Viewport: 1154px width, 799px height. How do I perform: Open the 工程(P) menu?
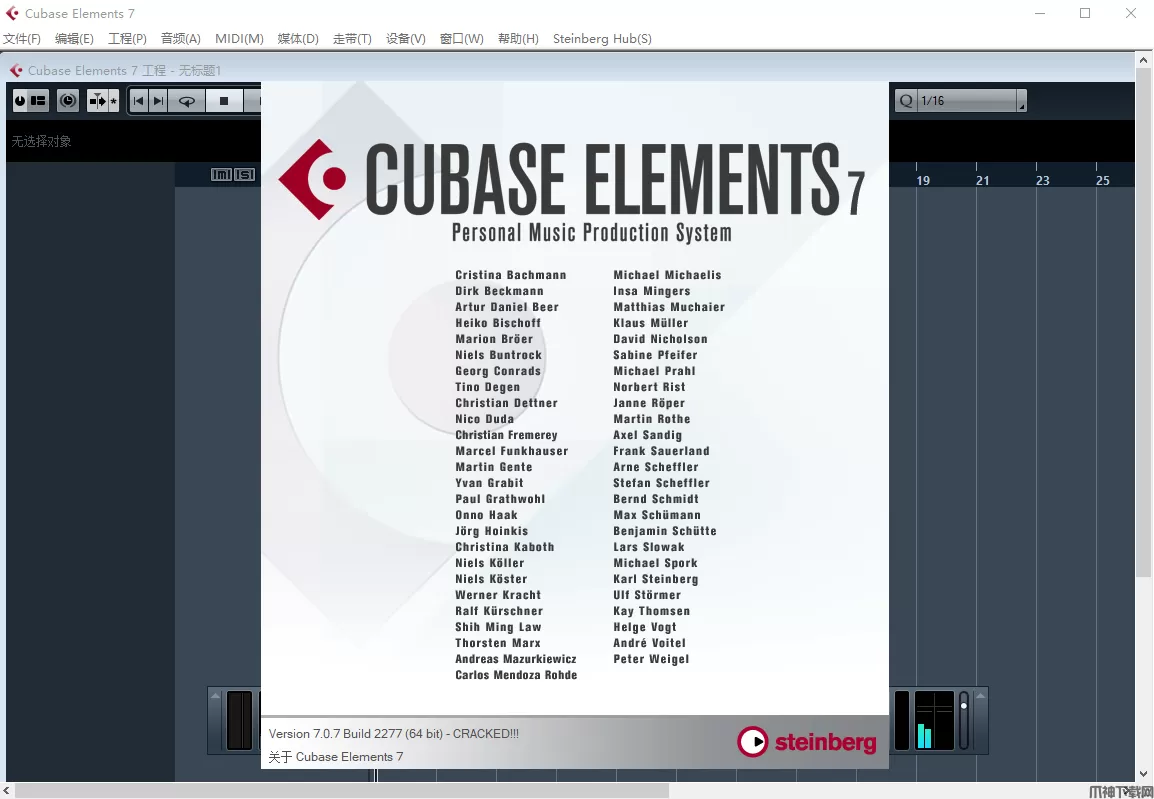(127, 38)
